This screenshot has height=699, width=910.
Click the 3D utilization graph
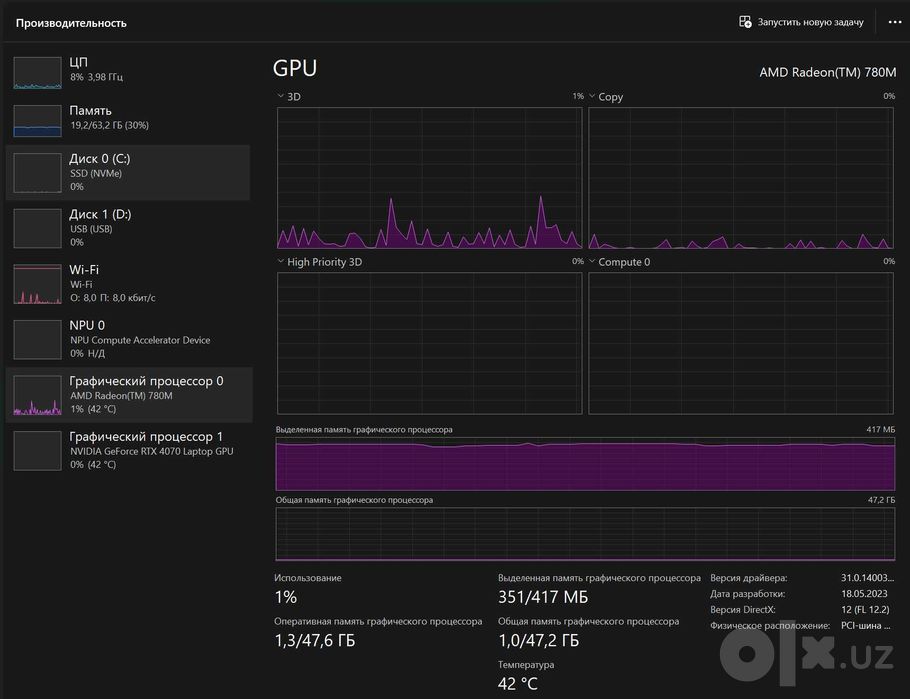(429, 178)
